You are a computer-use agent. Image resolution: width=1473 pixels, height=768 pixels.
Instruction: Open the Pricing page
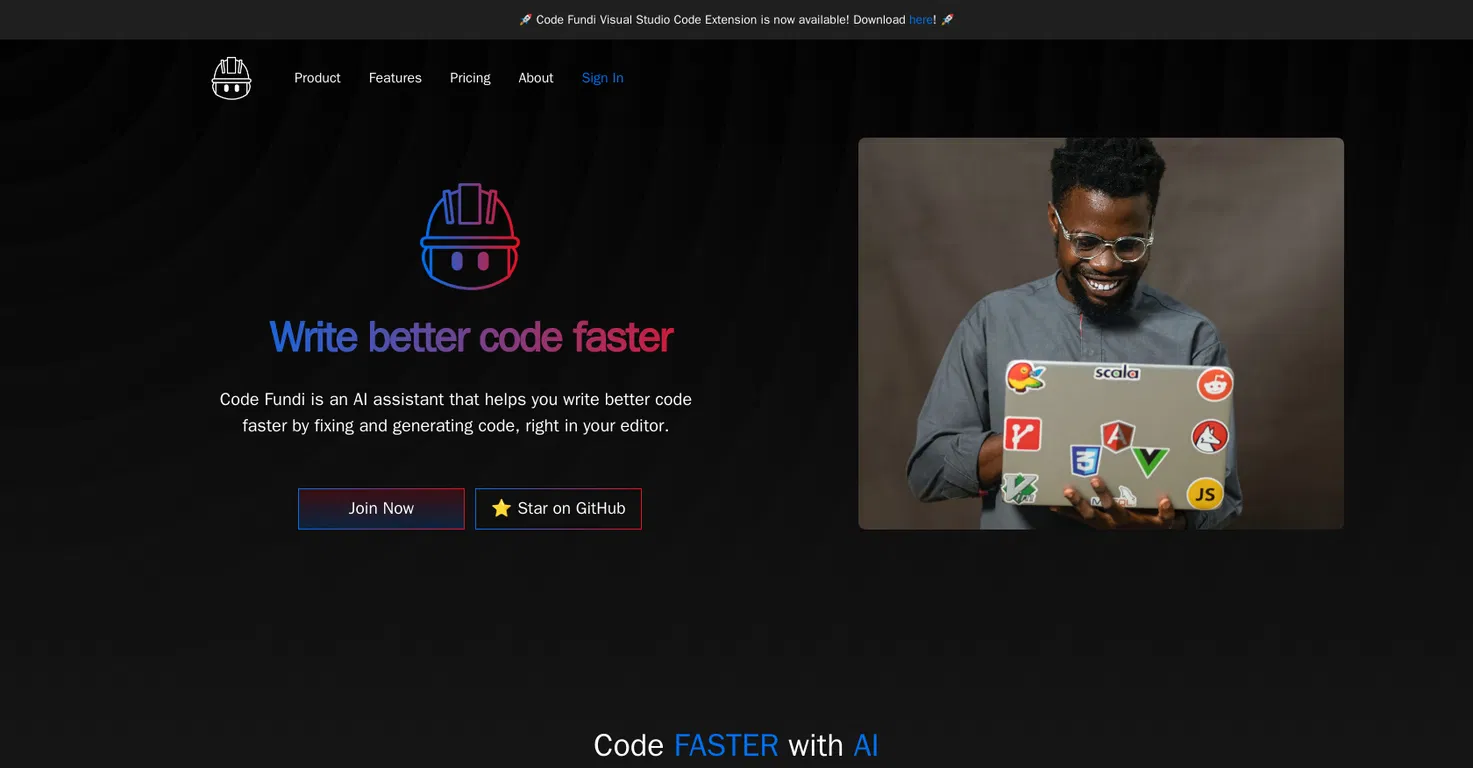470,78
